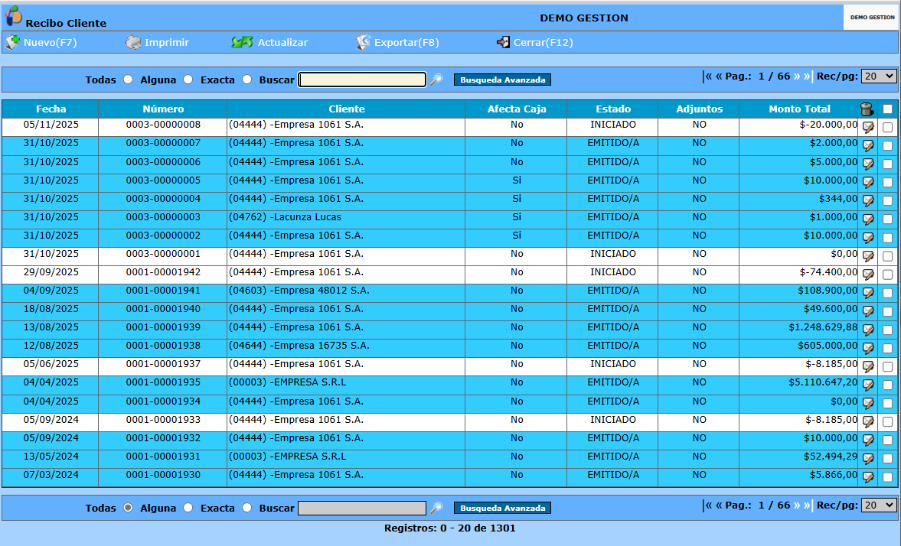Select the top Exacta radio button
Image resolution: width=901 pixels, height=546 pixels.
click(x=247, y=79)
